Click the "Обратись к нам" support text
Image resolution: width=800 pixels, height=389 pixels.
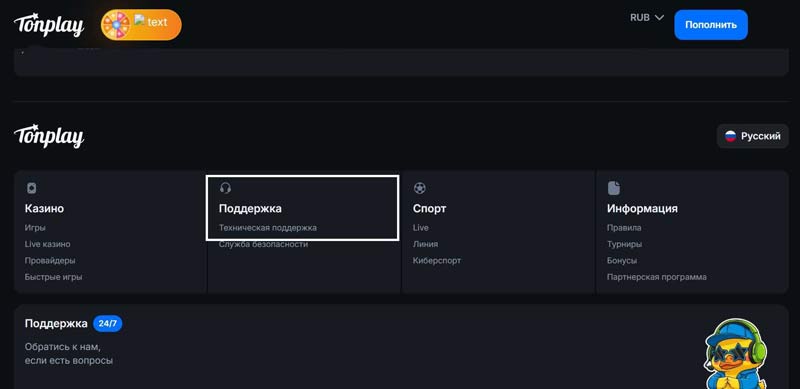[69, 354]
